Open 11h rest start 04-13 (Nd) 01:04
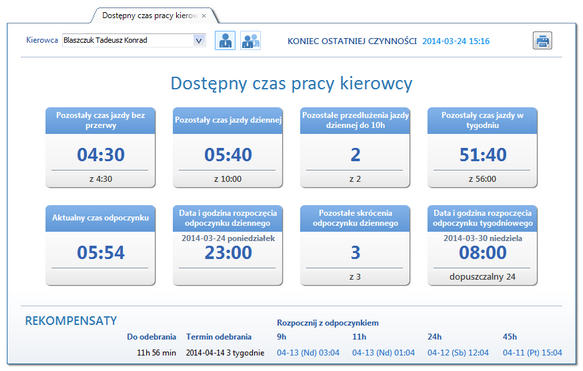This screenshot has width=583, height=371. point(383,352)
